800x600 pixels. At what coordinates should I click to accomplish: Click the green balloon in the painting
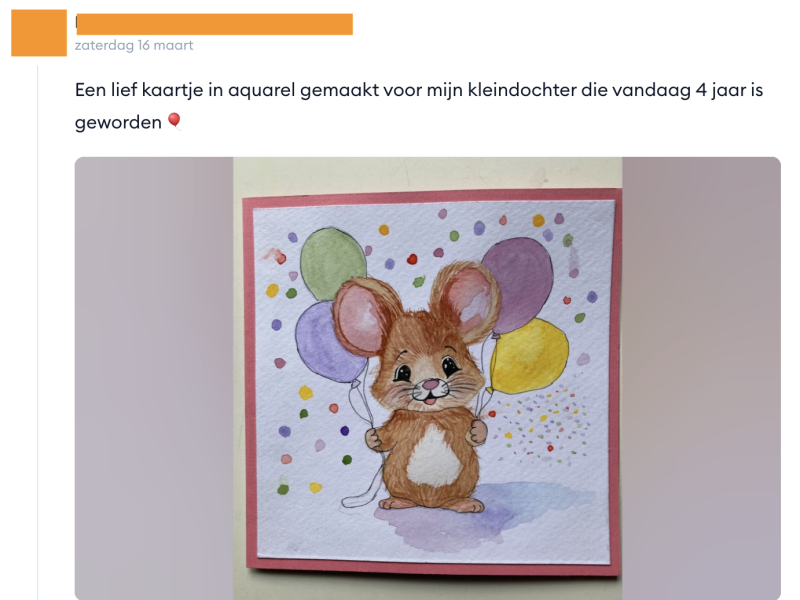pyautogui.click(x=333, y=263)
